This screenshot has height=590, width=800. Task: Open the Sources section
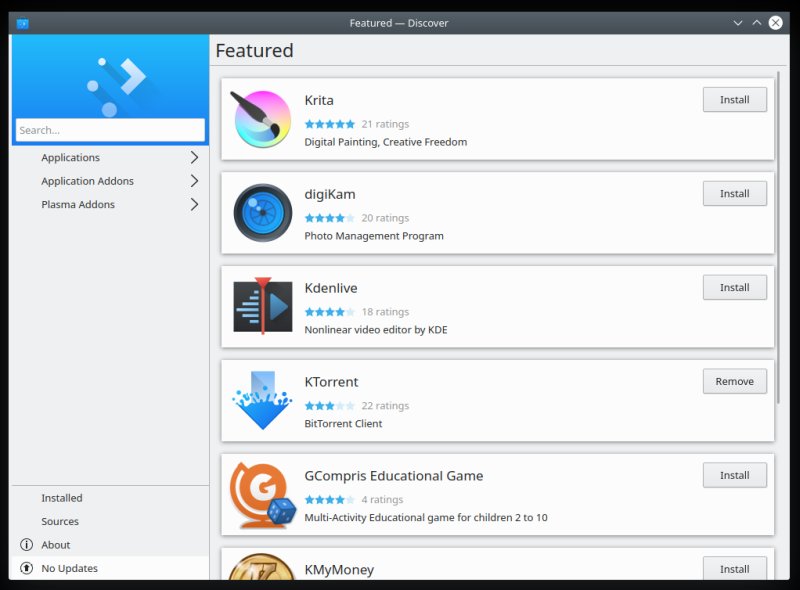coord(110,521)
